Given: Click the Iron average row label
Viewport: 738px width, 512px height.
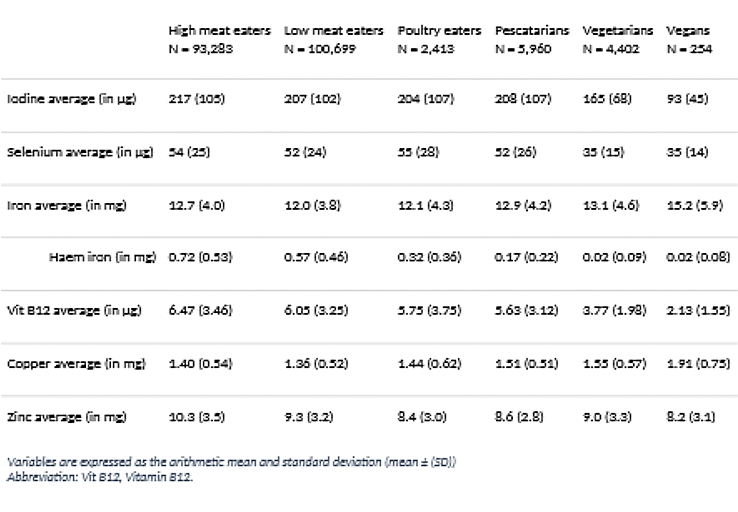Looking at the screenshot, I should coord(65,205).
